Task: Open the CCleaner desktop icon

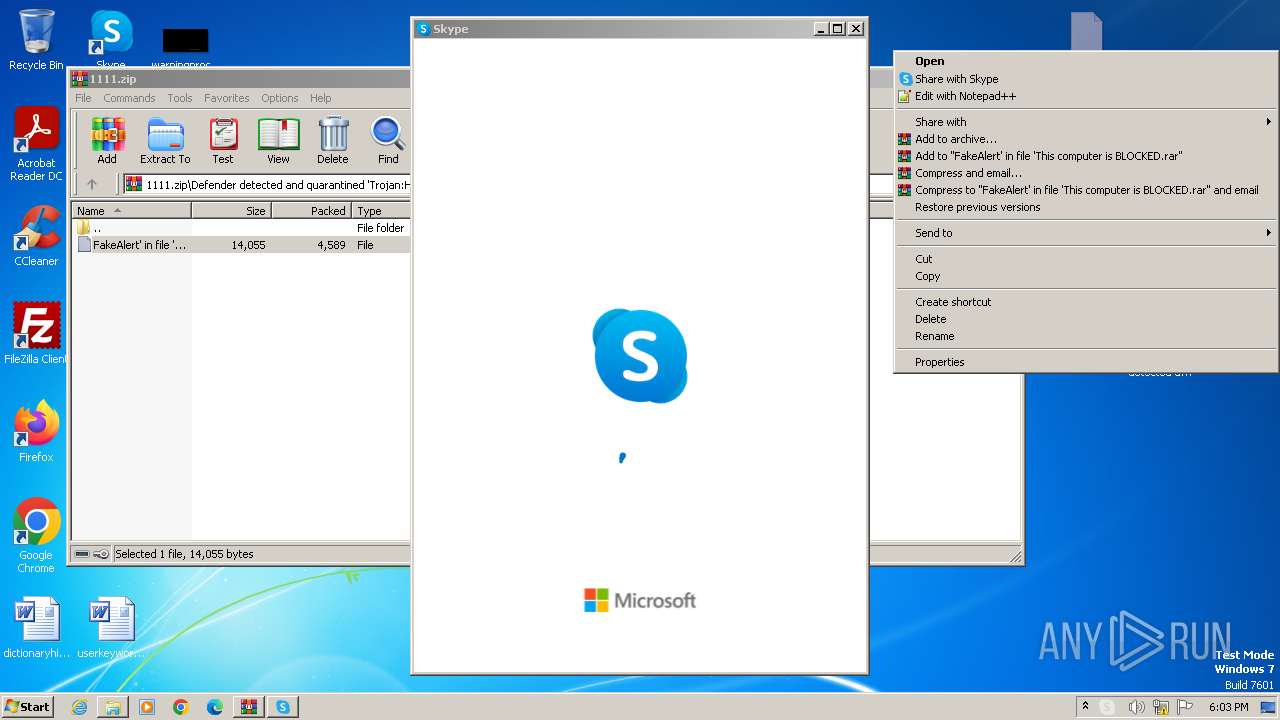Action: coord(36,236)
